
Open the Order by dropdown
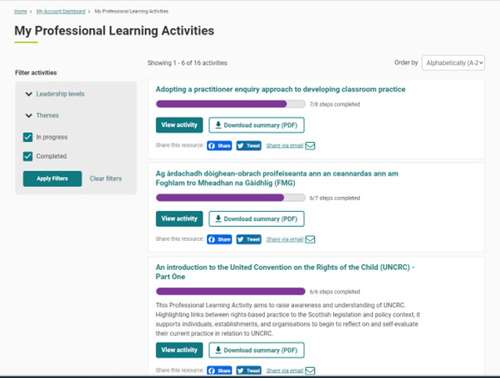tap(453, 63)
